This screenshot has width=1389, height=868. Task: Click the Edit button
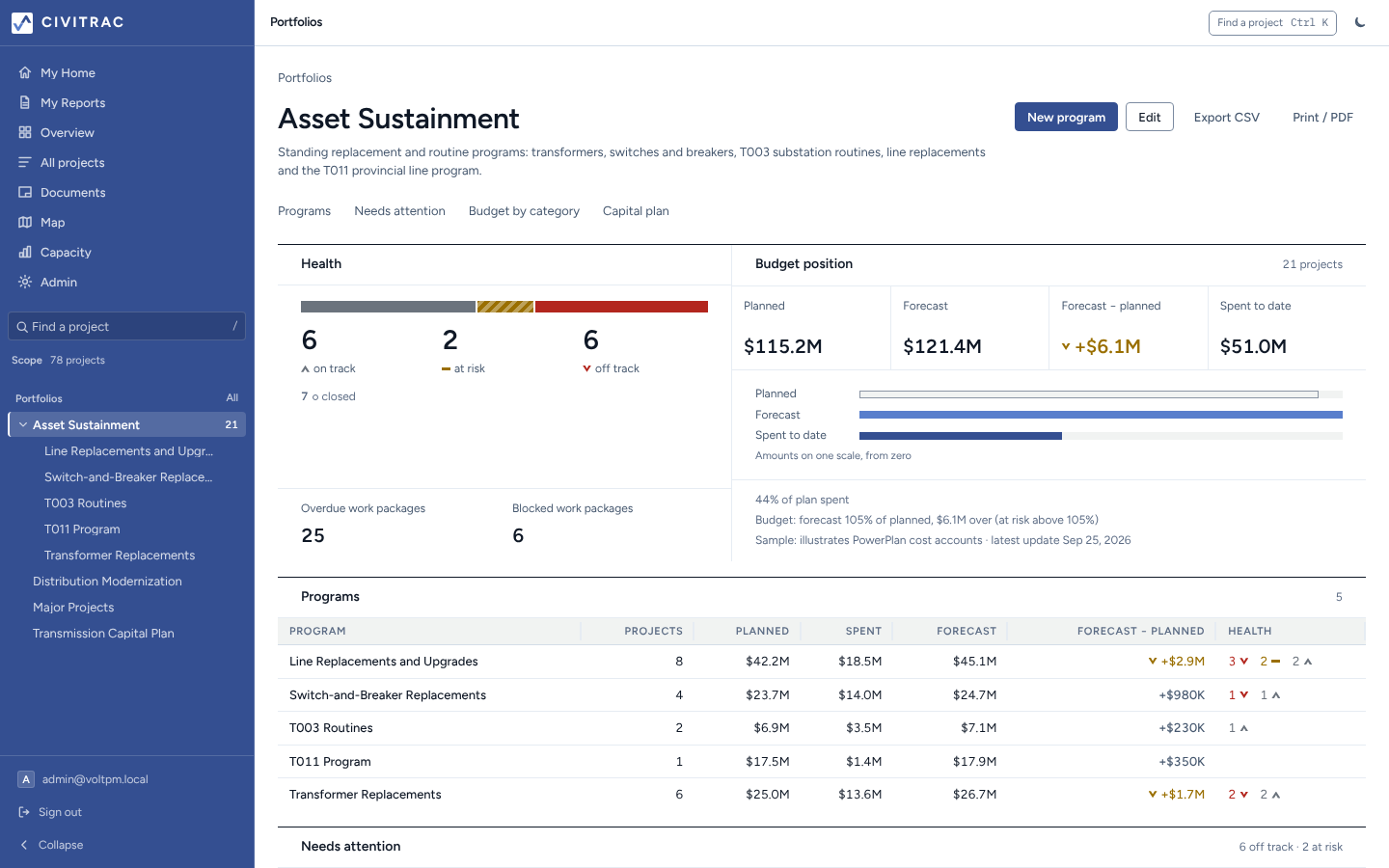coord(1150,117)
